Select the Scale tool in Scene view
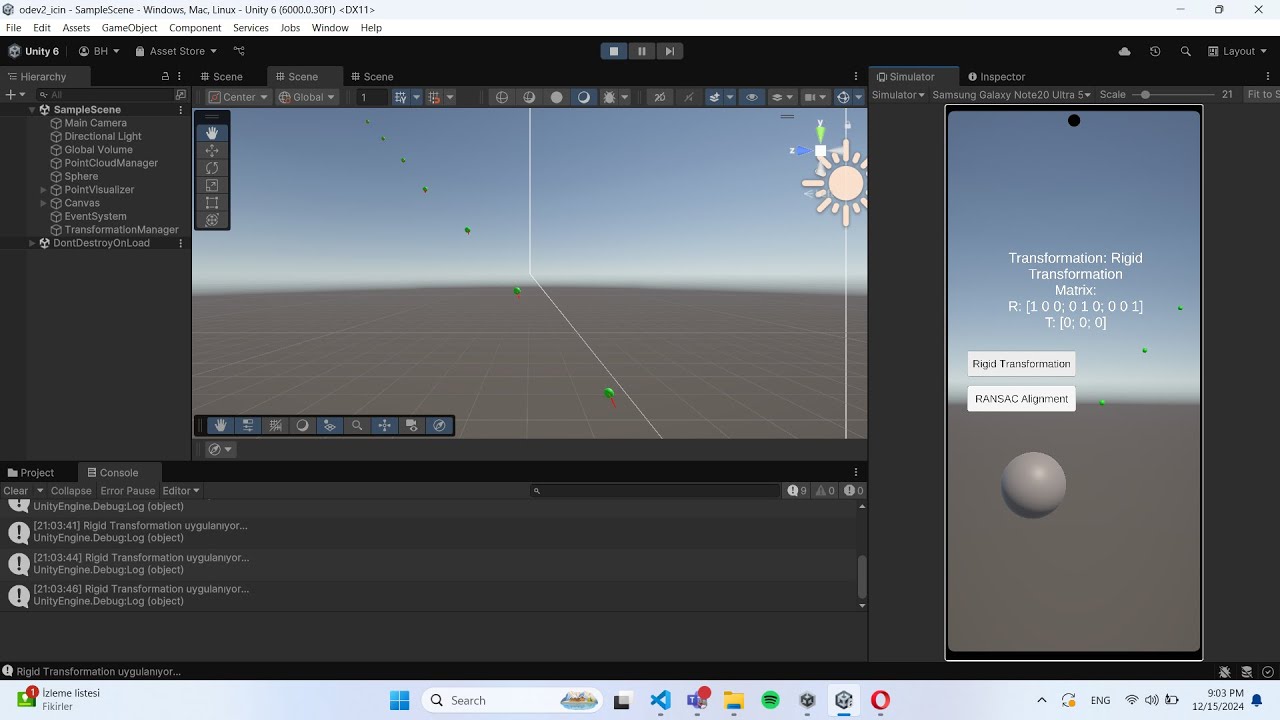 [x=212, y=185]
